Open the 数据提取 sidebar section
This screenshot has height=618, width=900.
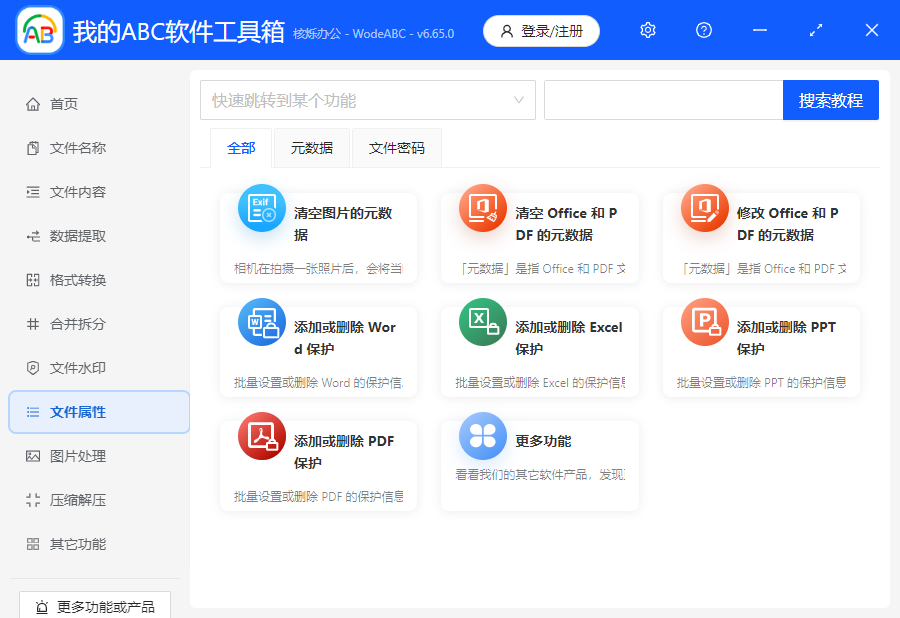coord(99,236)
